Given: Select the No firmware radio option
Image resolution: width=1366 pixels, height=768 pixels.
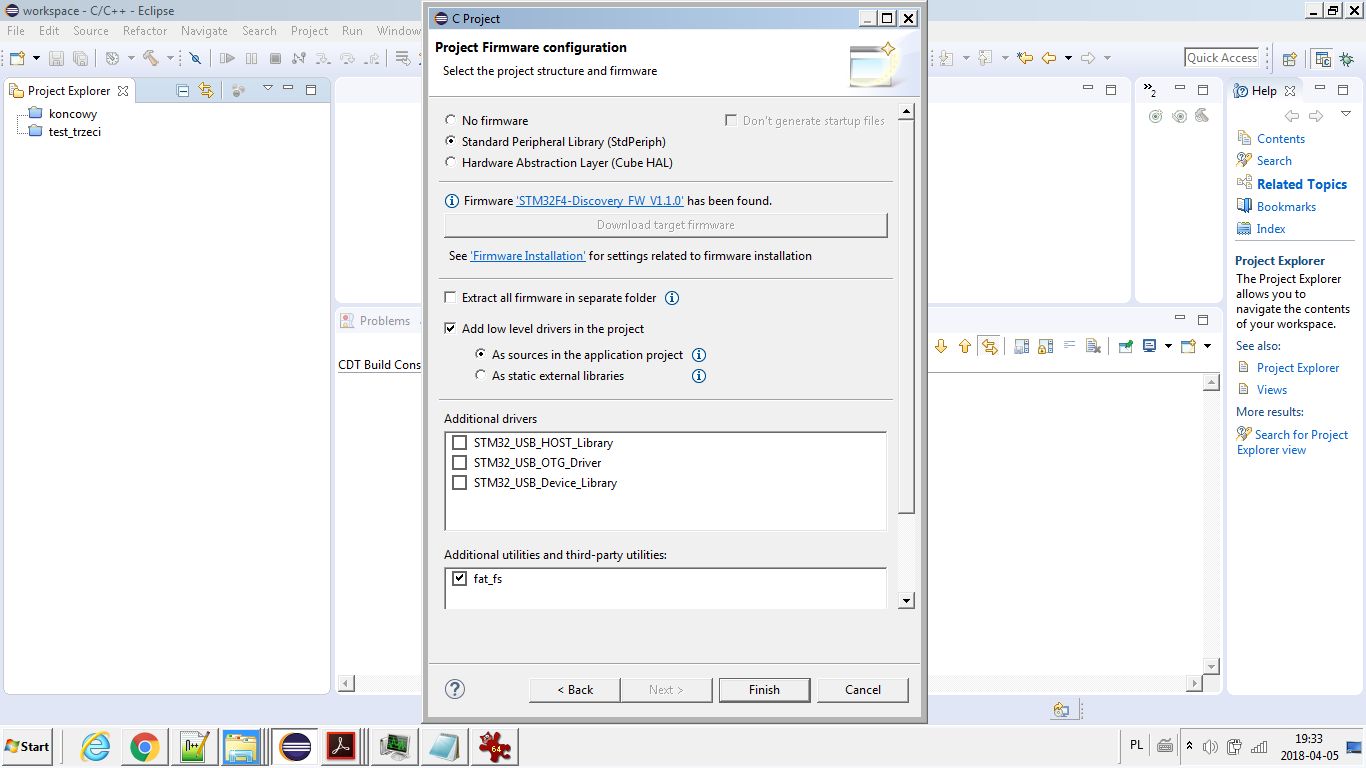Looking at the screenshot, I should (x=451, y=120).
